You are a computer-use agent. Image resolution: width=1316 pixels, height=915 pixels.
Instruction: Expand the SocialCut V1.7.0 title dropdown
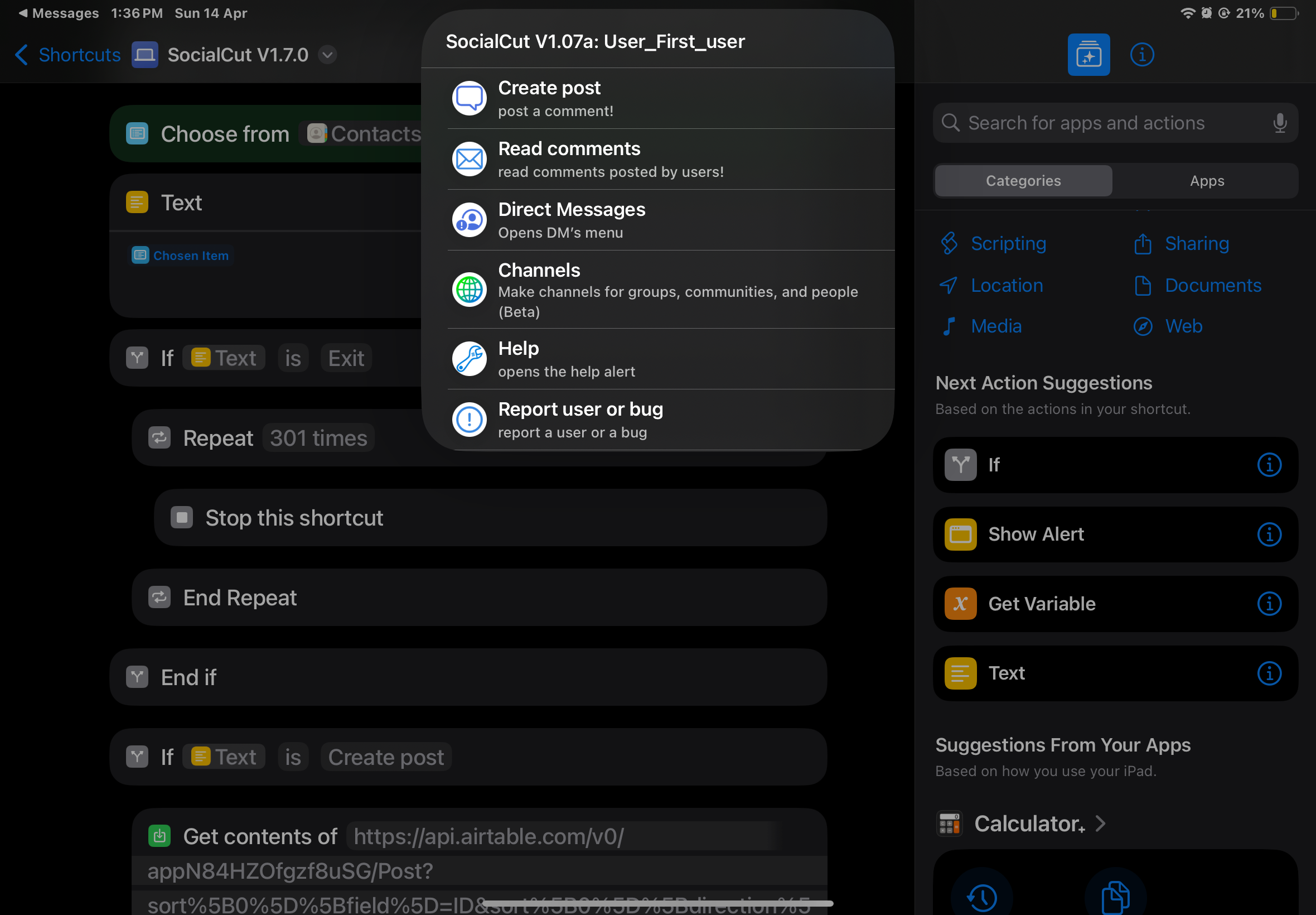[328, 55]
